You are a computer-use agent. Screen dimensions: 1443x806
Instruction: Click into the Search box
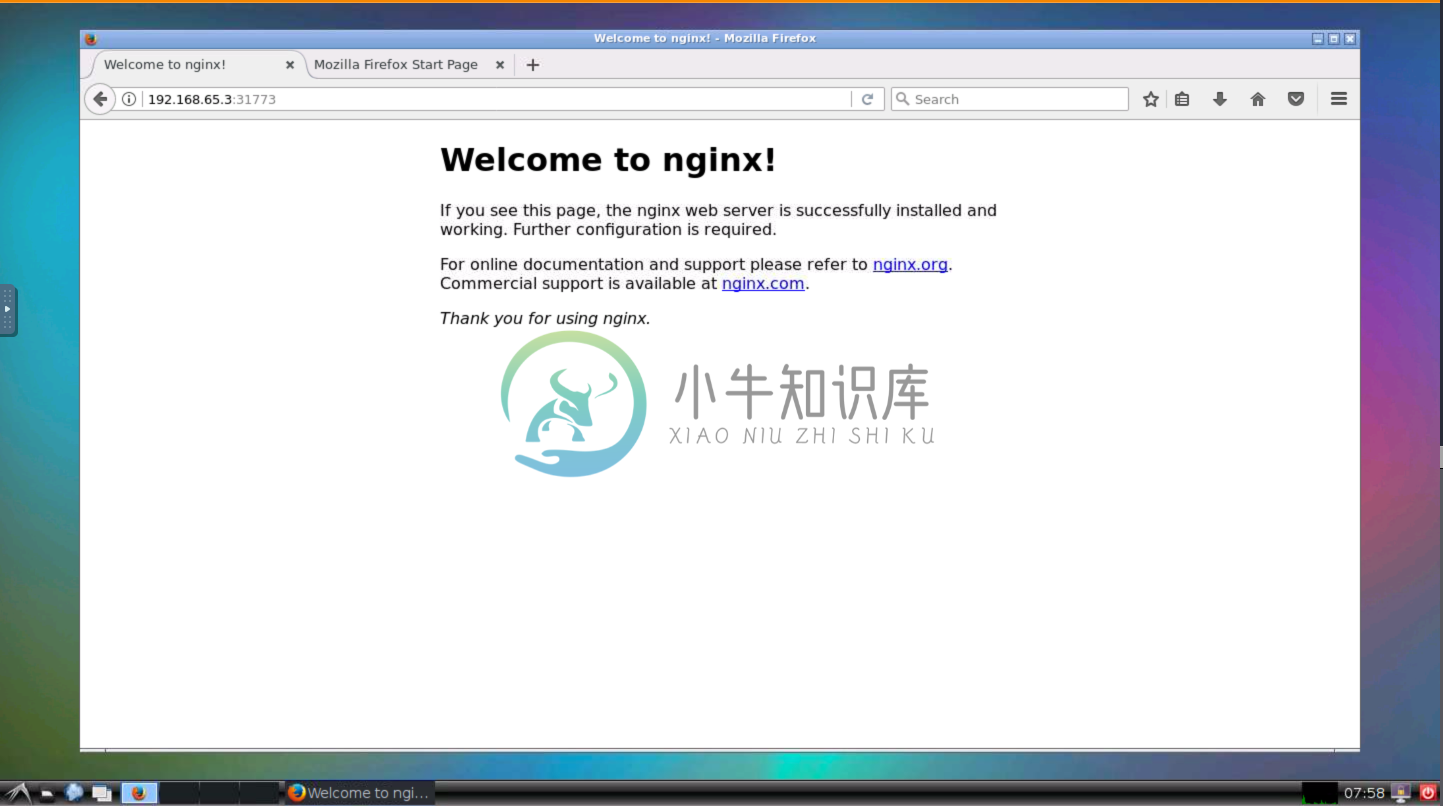[x=1010, y=99]
